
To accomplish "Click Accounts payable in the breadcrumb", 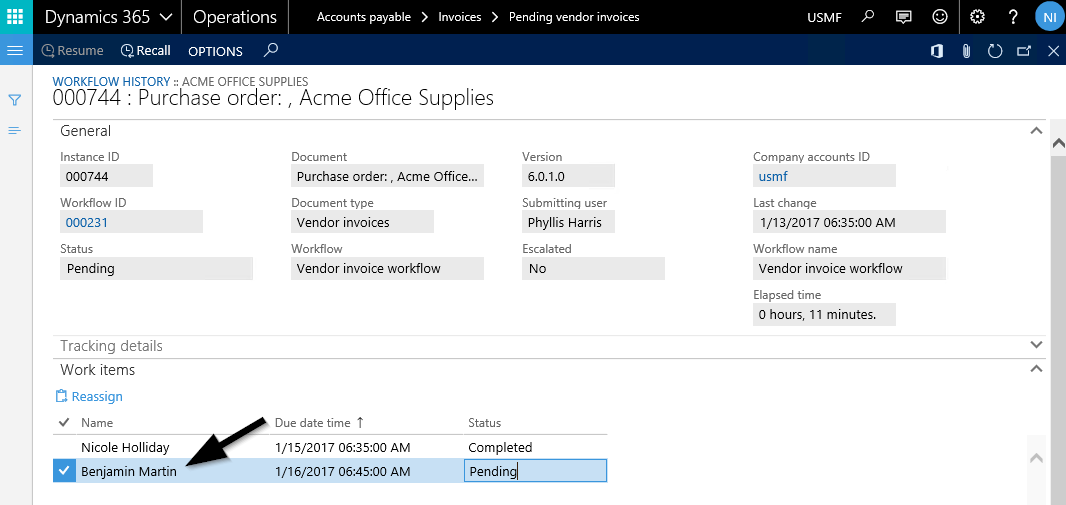I will click(x=363, y=17).
